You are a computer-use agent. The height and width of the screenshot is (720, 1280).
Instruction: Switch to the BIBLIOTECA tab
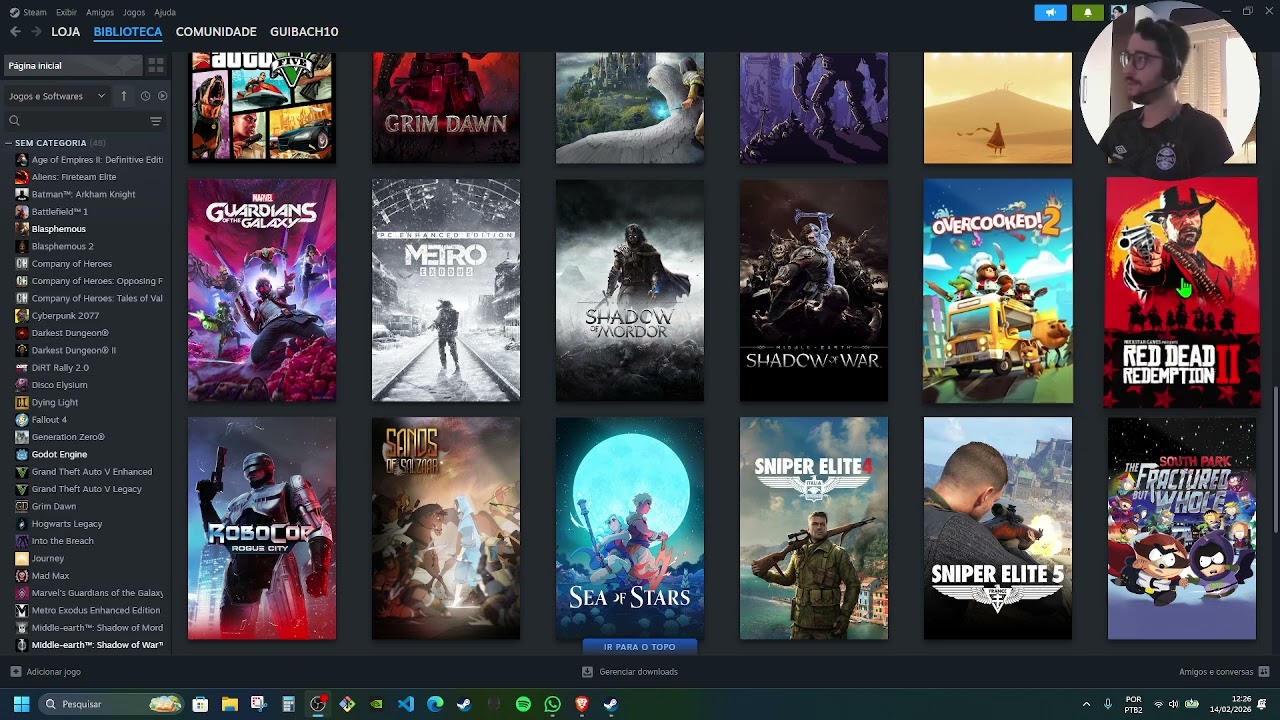tap(128, 32)
